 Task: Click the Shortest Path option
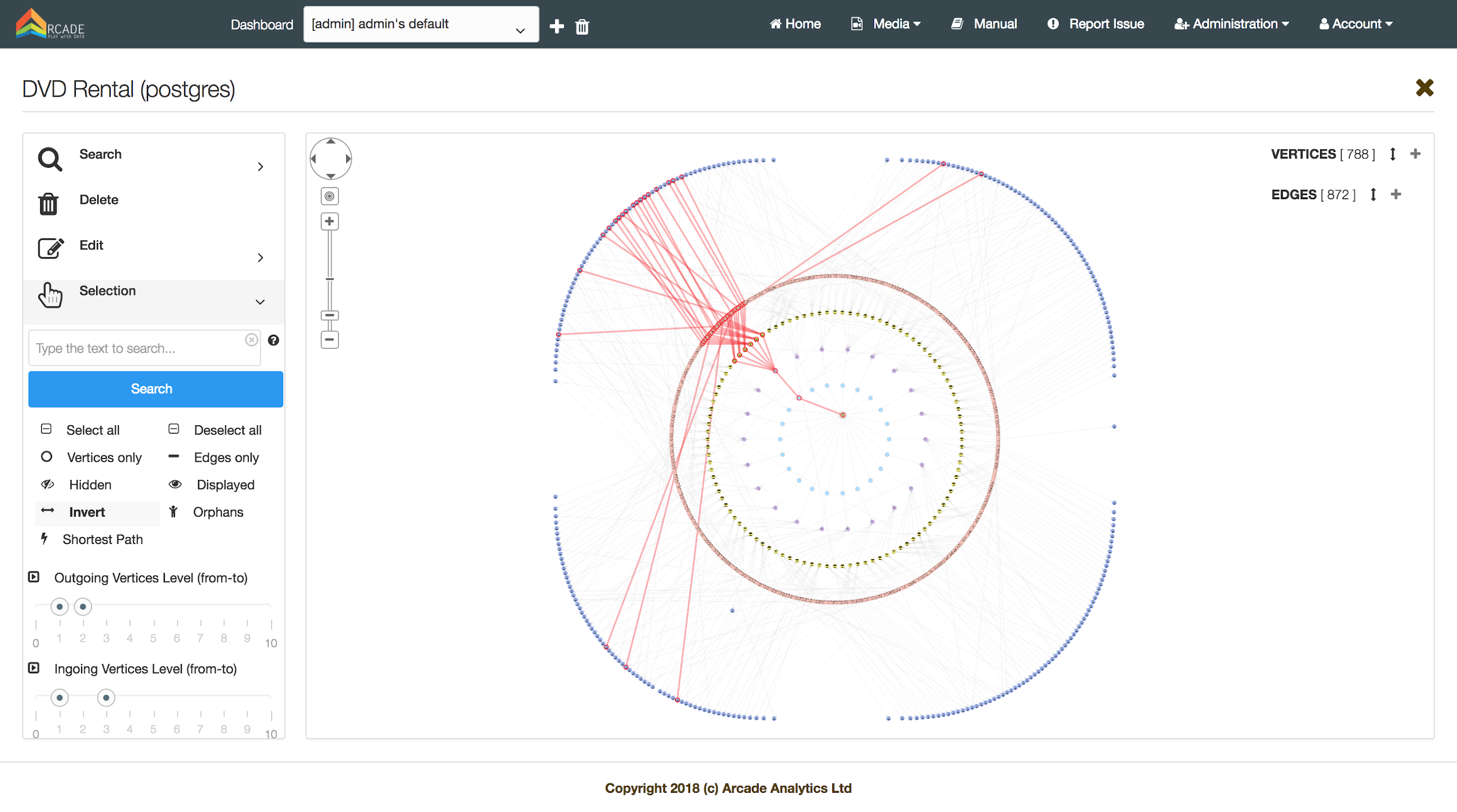(x=102, y=539)
